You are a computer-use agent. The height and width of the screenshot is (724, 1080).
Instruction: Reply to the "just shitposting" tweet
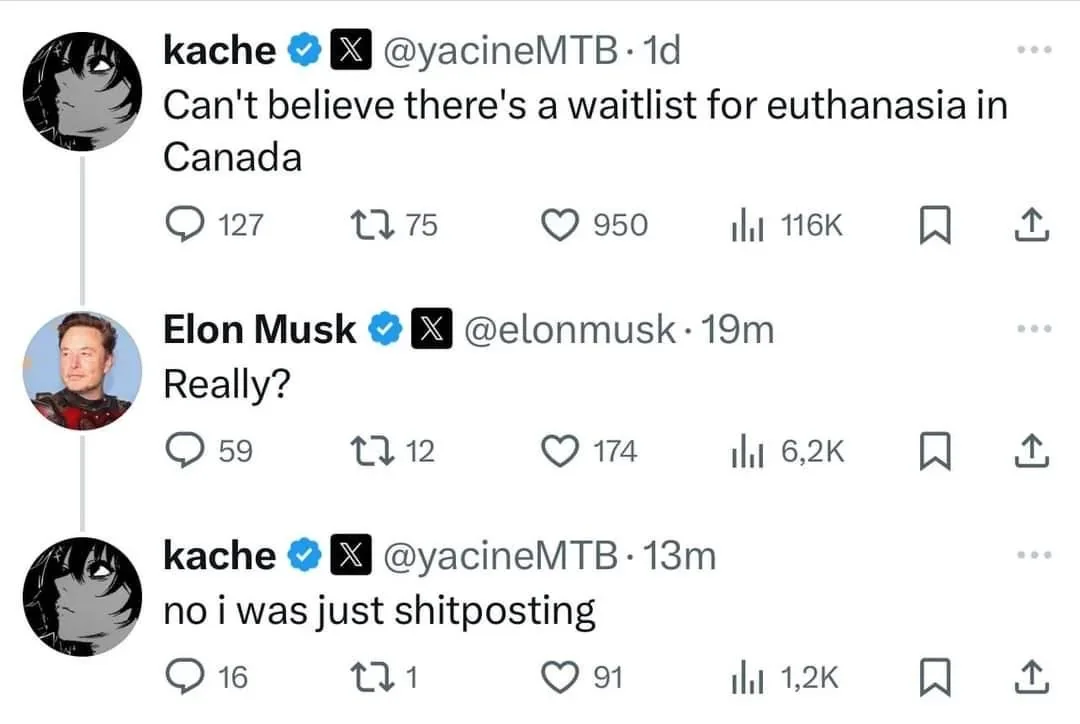[185, 678]
